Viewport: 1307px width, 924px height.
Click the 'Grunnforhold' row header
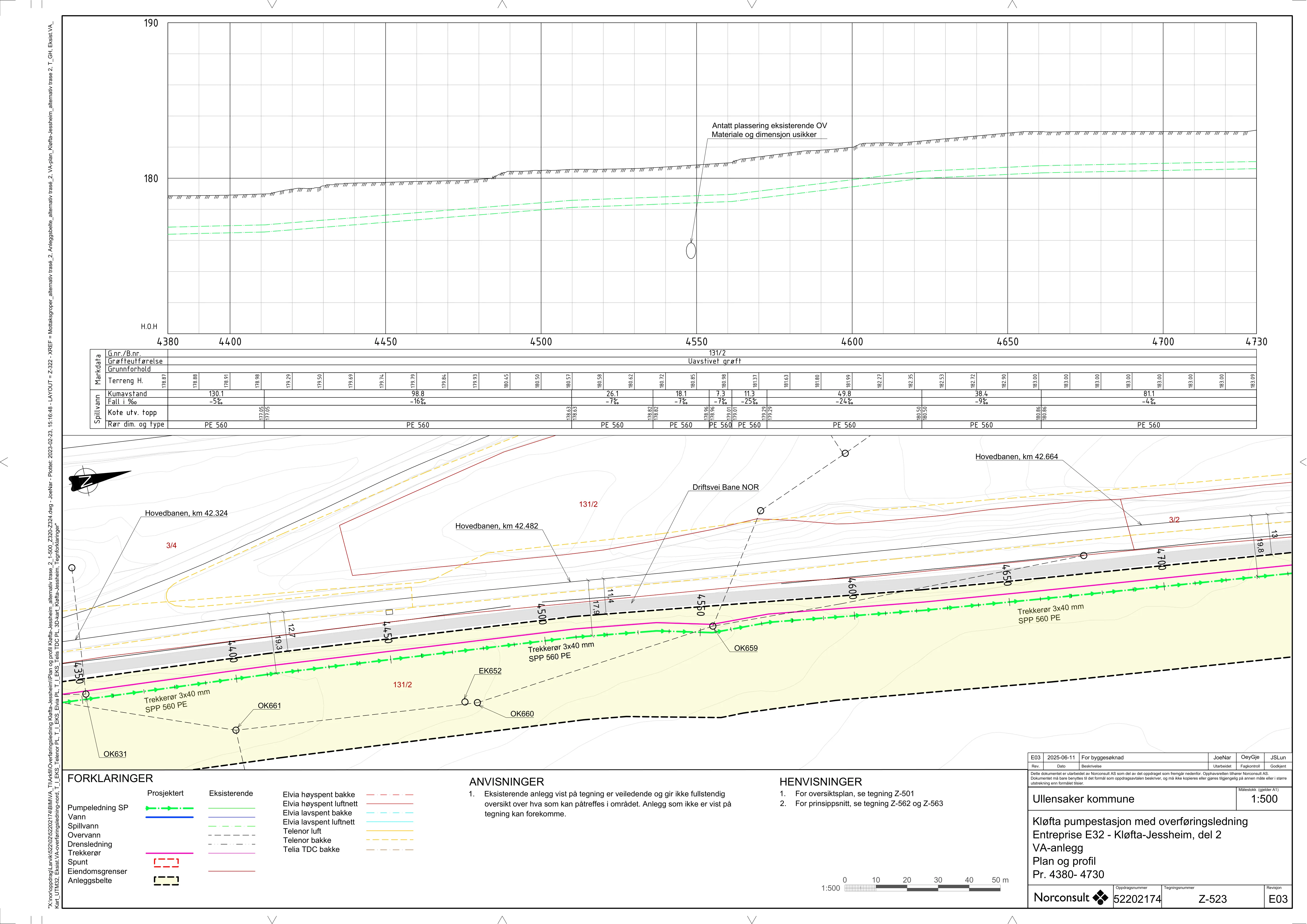pos(129,369)
